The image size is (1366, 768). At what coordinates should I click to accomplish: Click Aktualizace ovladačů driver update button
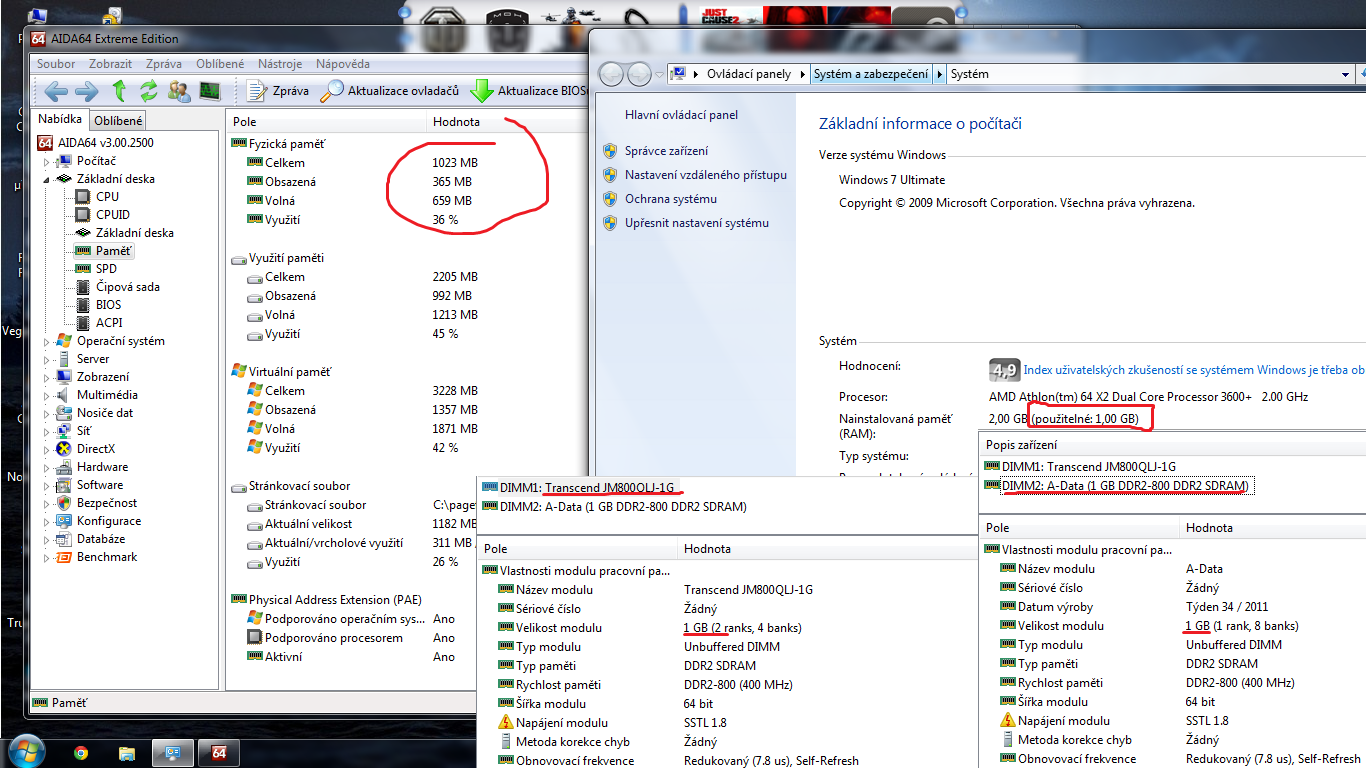pos(391,91)
